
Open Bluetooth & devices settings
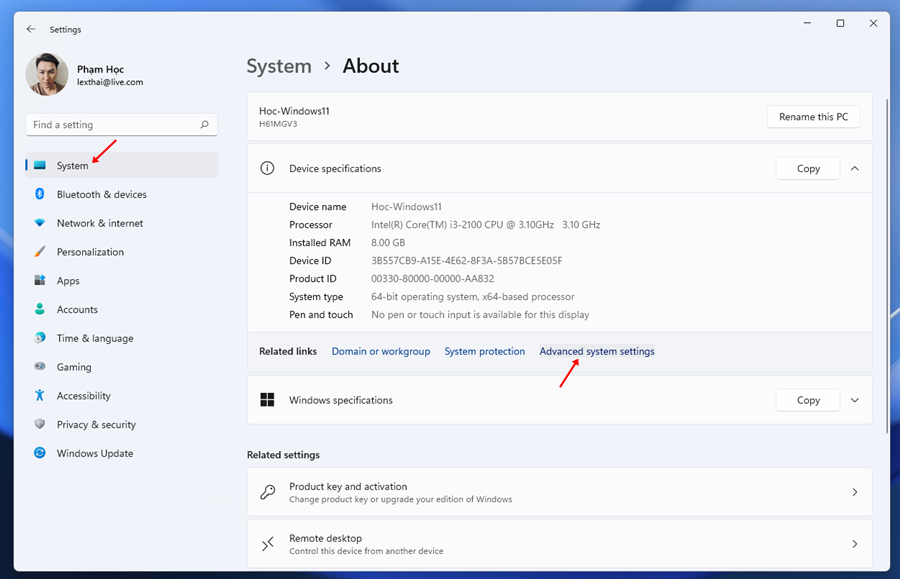(x=121, y=194)
